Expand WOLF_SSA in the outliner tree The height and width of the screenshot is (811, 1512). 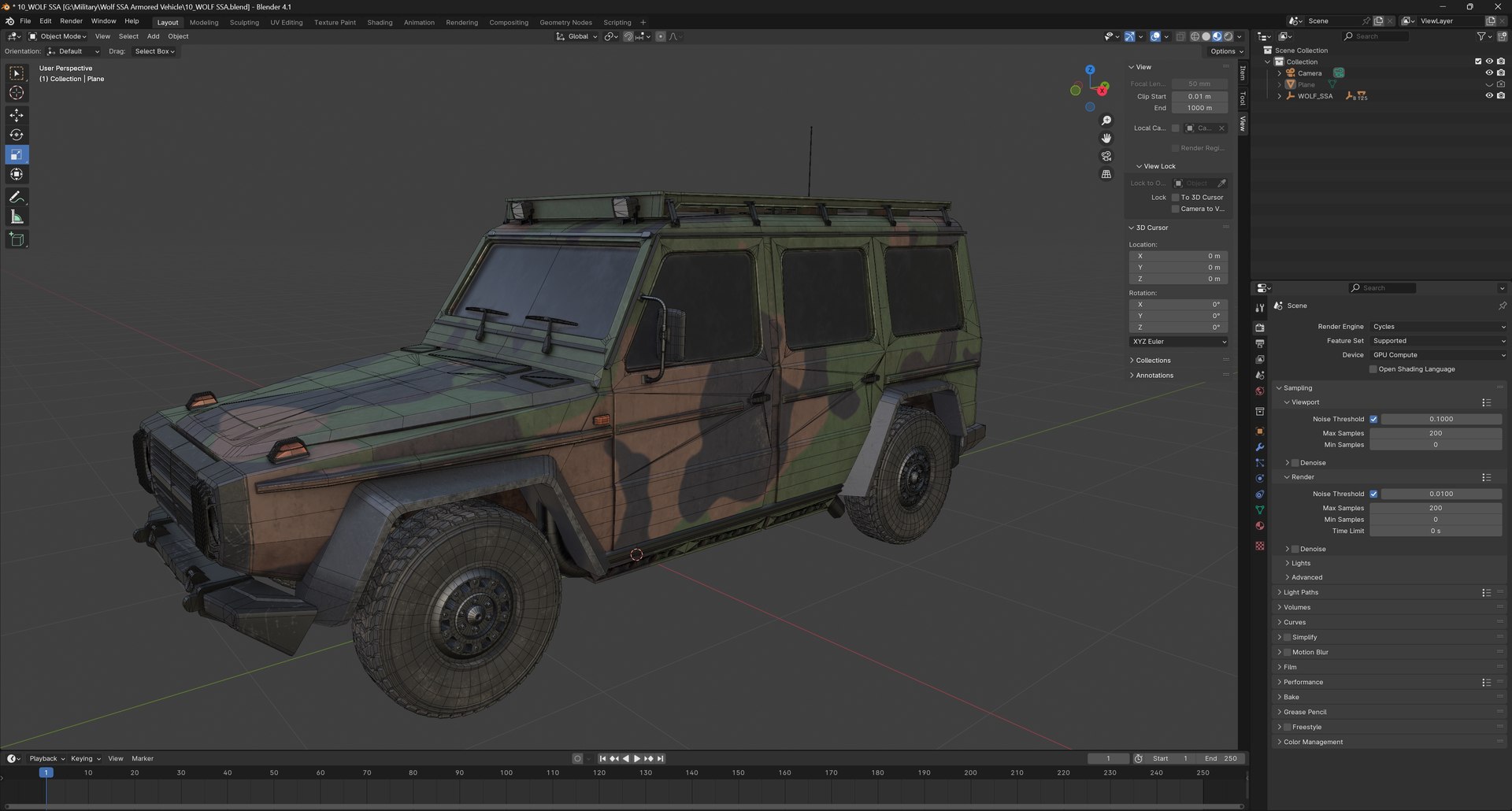(x=1279, y=96)
